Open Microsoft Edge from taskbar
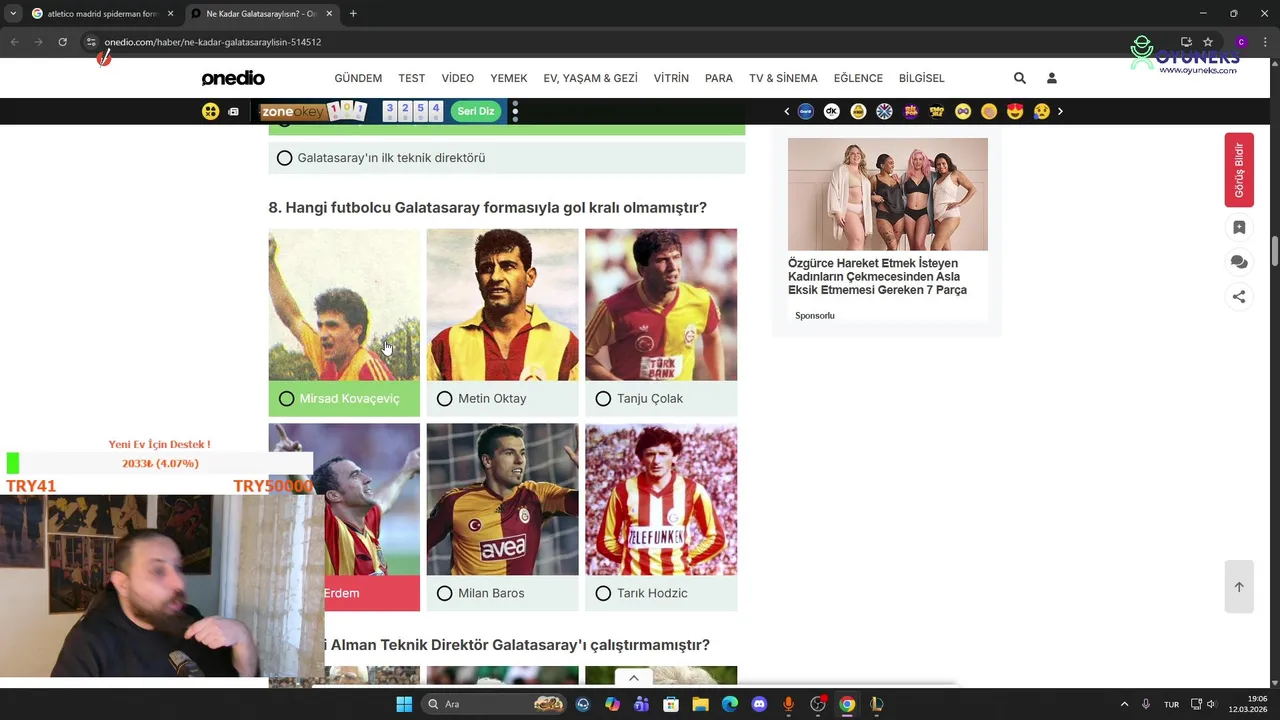This screenshot has height=720, width=1280. [x=730, y=704]
